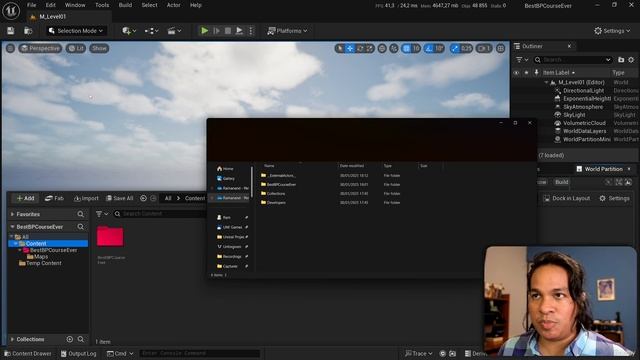The image size is (640, 360).
Task: Click the add collection plus icon
Action: coord(70,339)
